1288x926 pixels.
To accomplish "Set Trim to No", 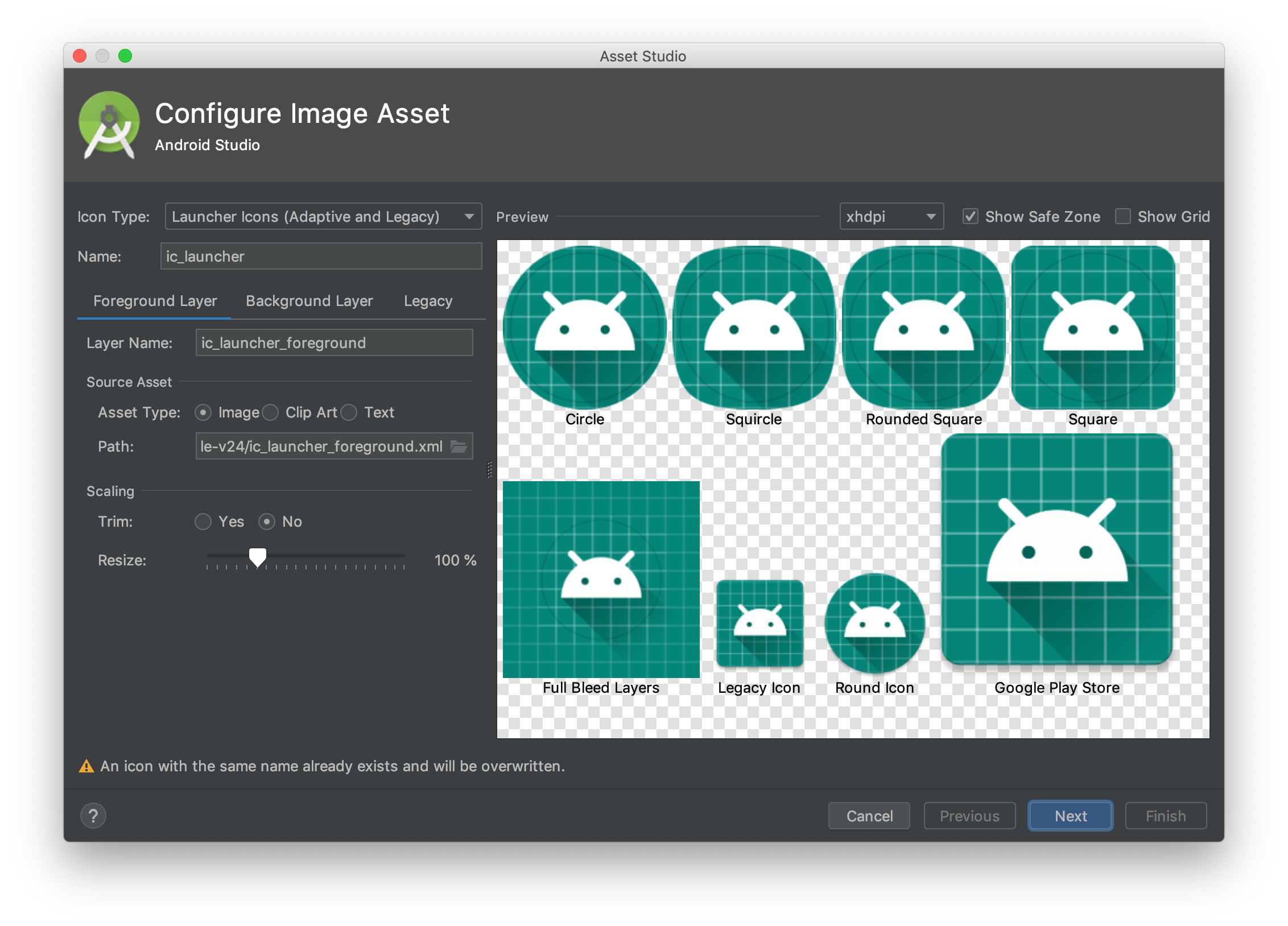I will (x=267, y=522).
